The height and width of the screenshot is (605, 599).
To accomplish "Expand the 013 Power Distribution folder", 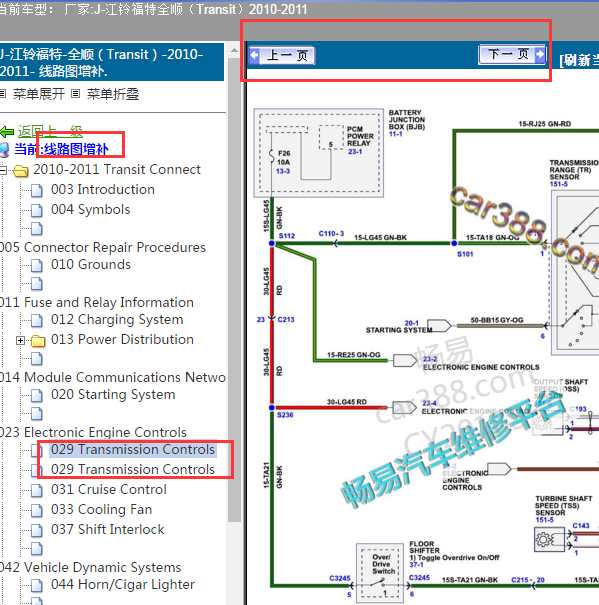I will click(20, 340).
